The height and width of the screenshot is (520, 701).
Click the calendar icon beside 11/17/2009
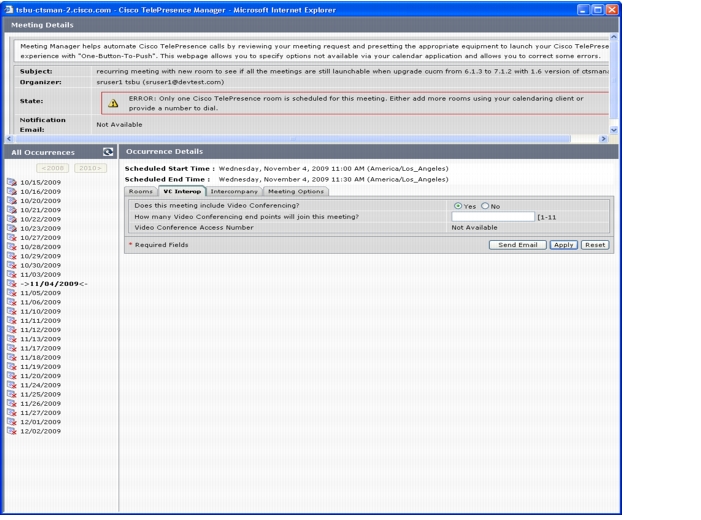12,348
